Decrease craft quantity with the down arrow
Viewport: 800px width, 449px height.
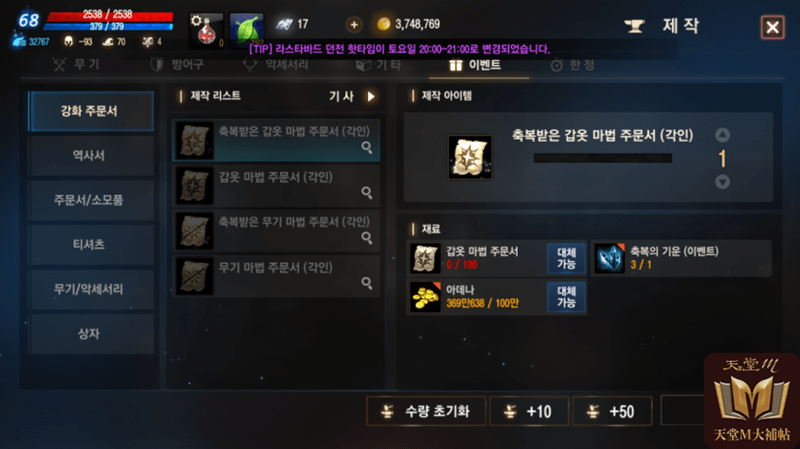coord(722,182)
